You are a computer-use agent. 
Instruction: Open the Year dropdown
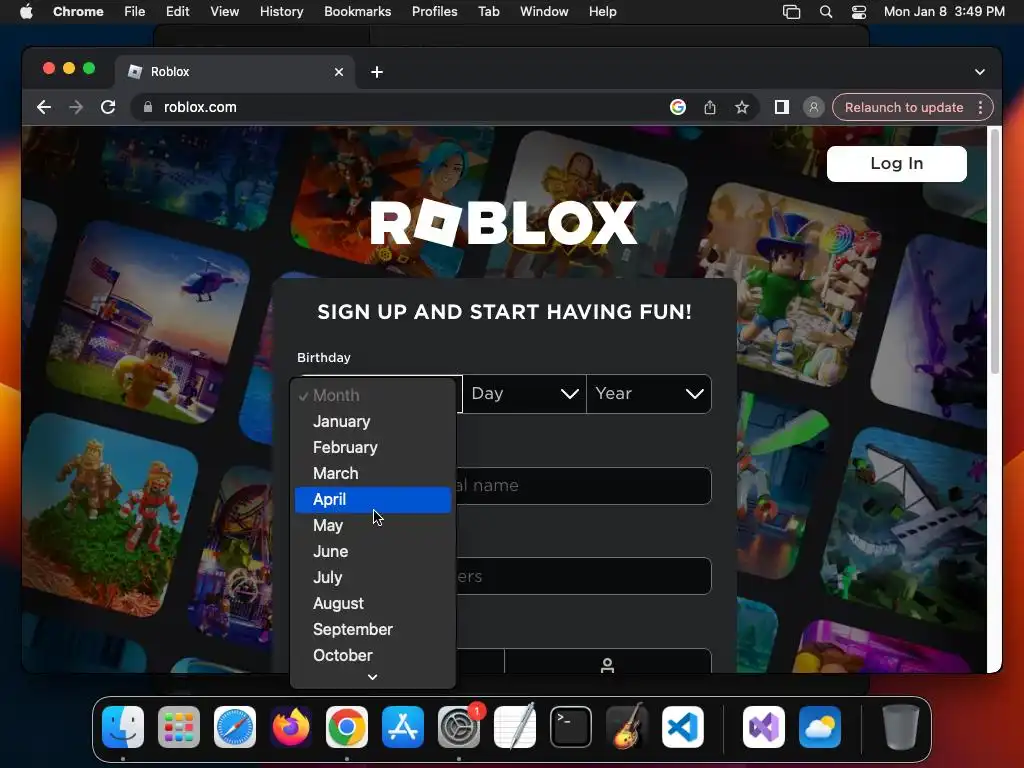click(649, 394)
